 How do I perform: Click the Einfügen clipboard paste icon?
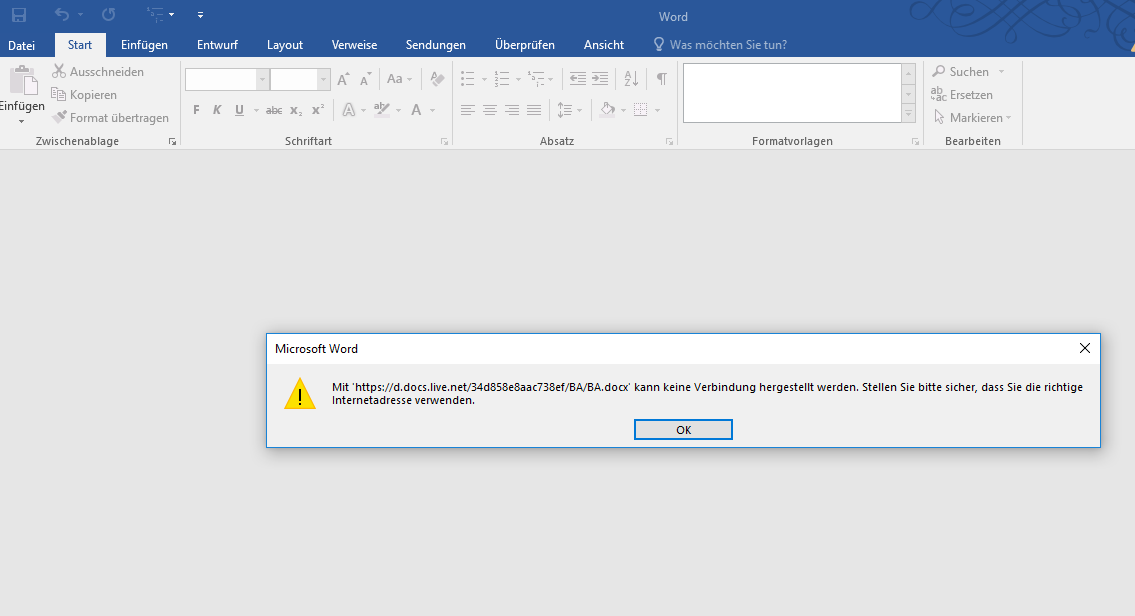(23, 80)
